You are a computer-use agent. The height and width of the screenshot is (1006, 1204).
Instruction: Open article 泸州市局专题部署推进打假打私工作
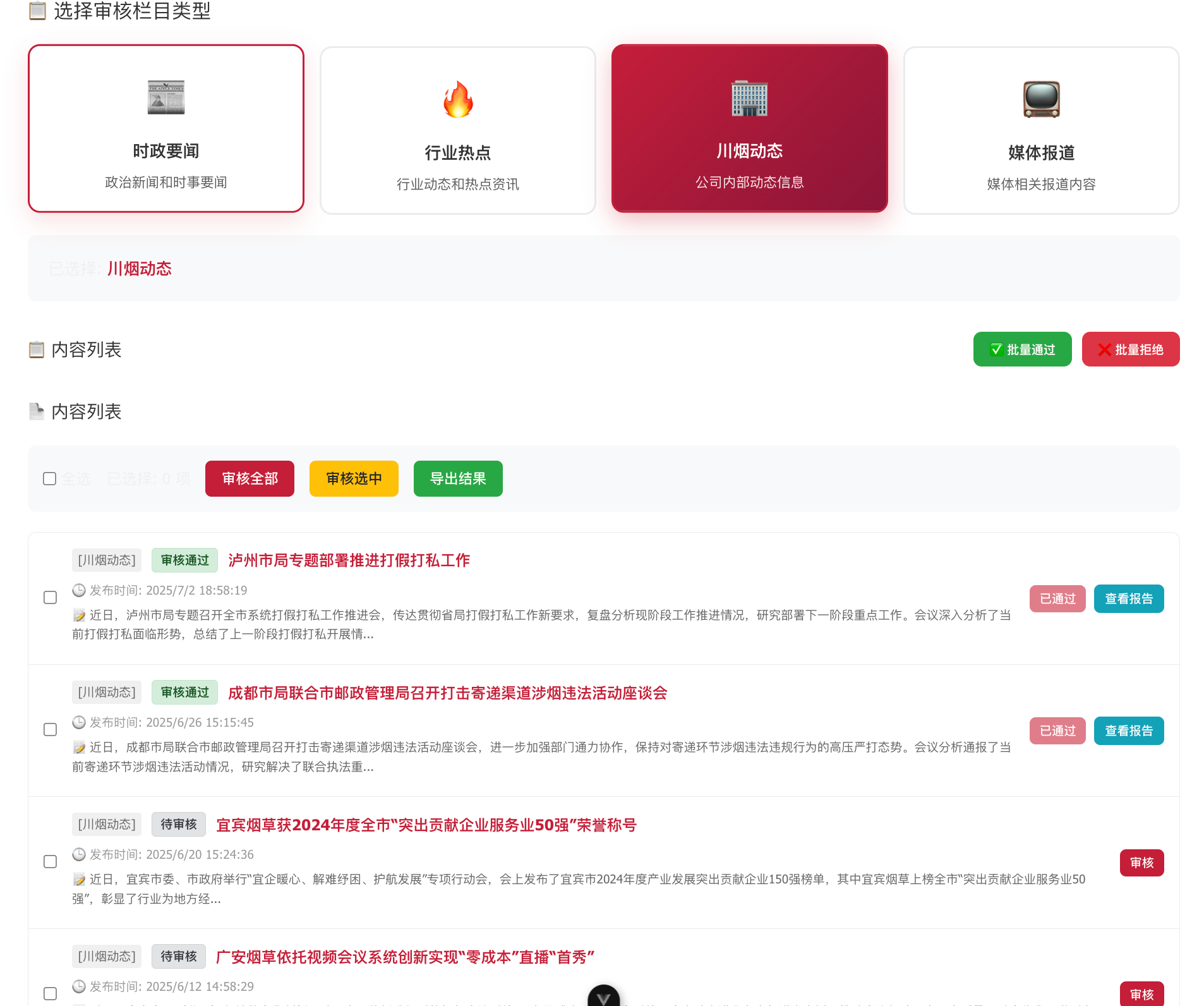(349, 561)
